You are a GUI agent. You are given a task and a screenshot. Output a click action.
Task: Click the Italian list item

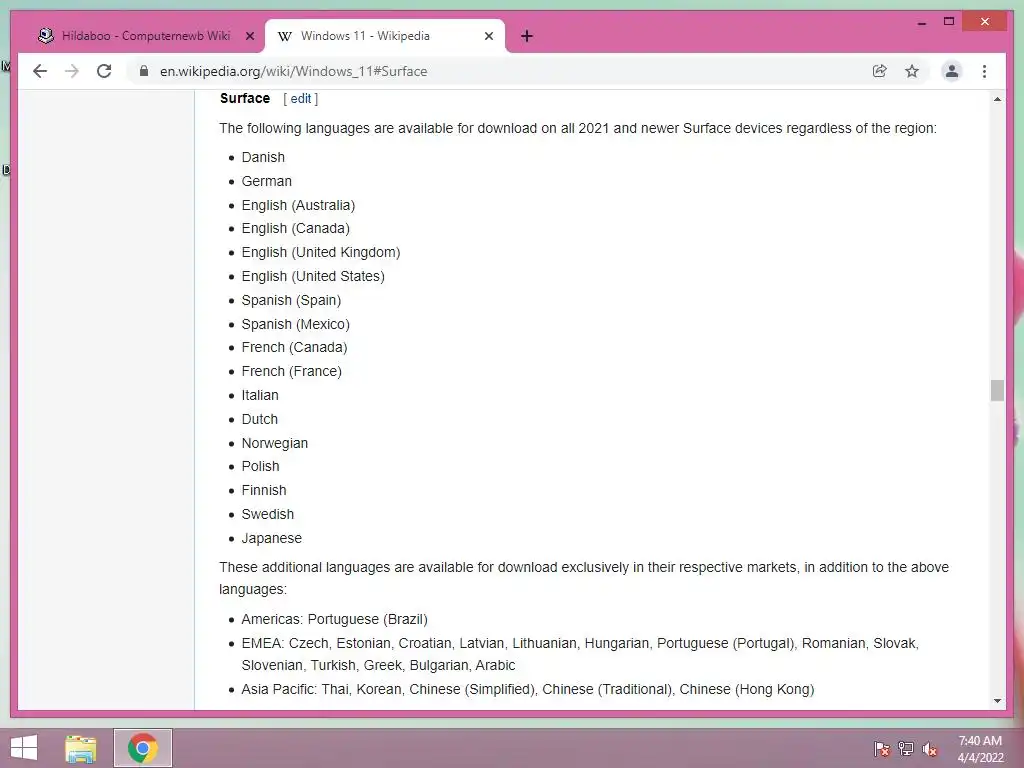click(260, 395)
